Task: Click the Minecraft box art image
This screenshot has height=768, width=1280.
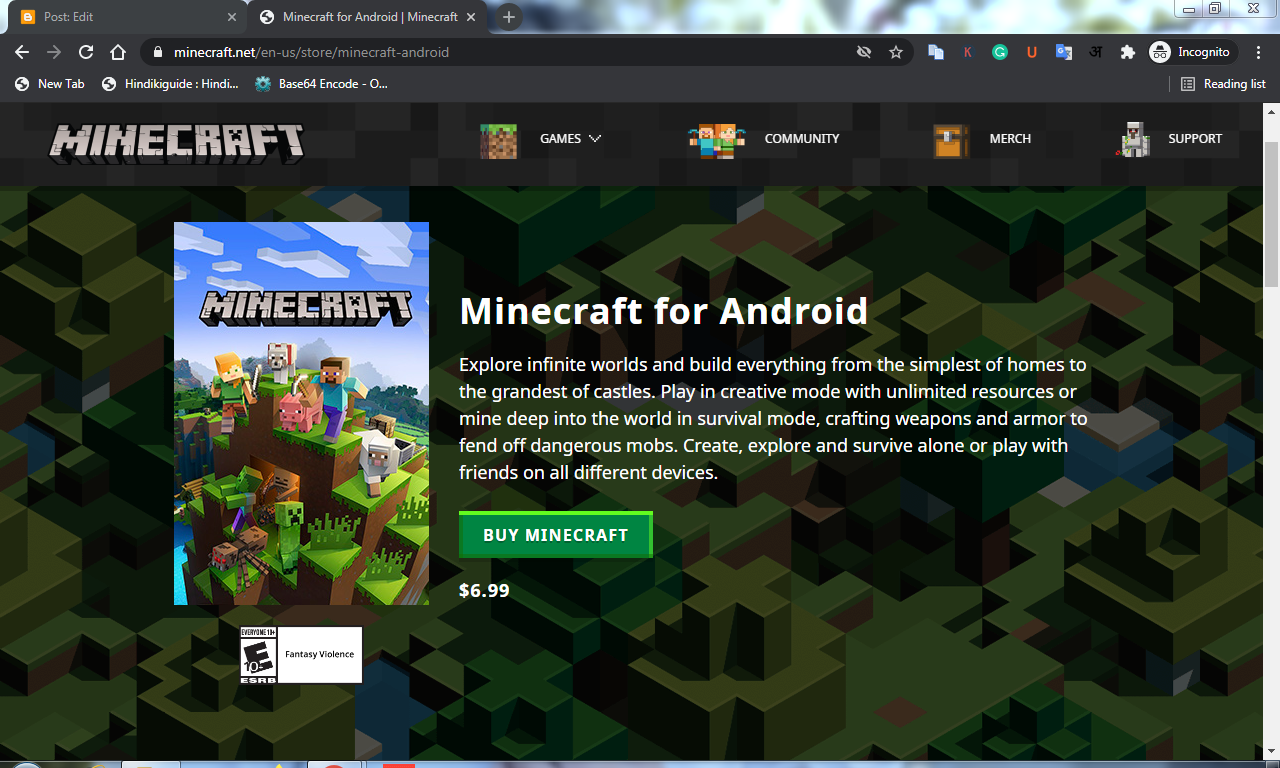Action: 301,413
